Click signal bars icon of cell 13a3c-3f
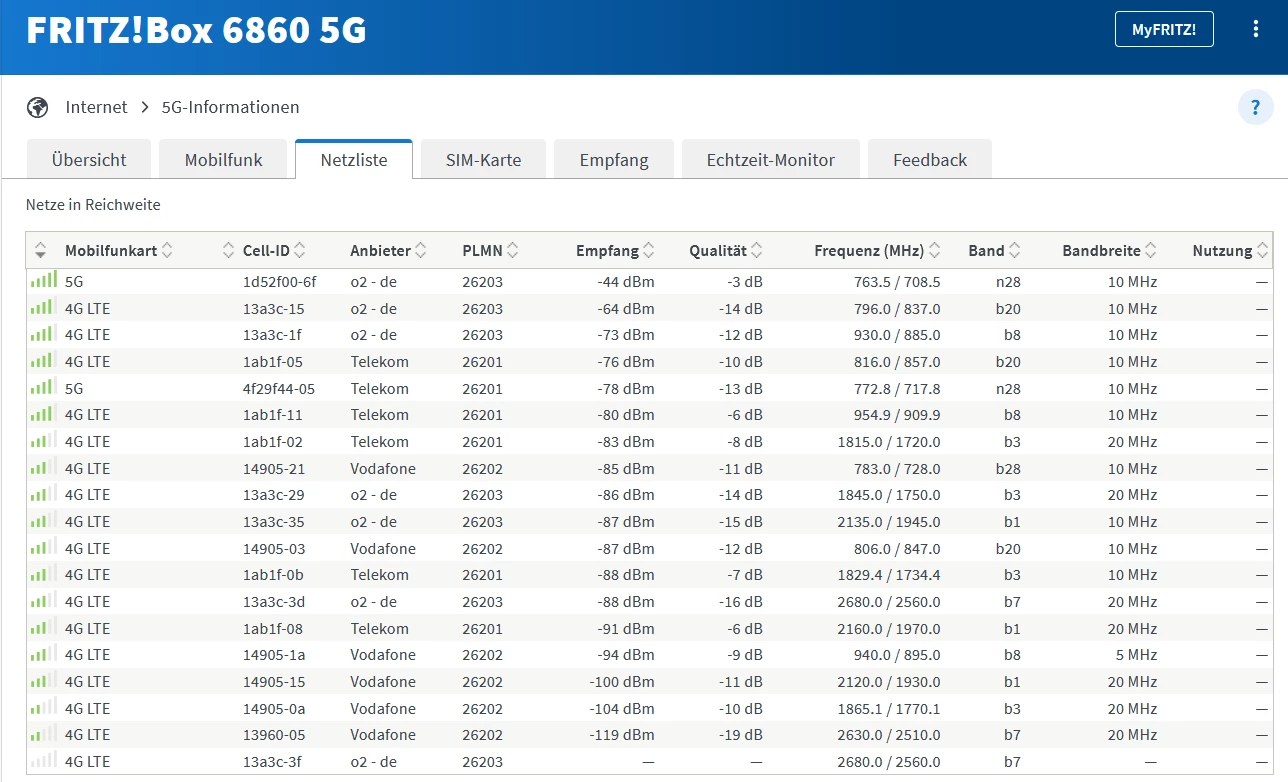Image resolution: width=1288 pixels, height=782 pixels. click(x=43, y=762)
